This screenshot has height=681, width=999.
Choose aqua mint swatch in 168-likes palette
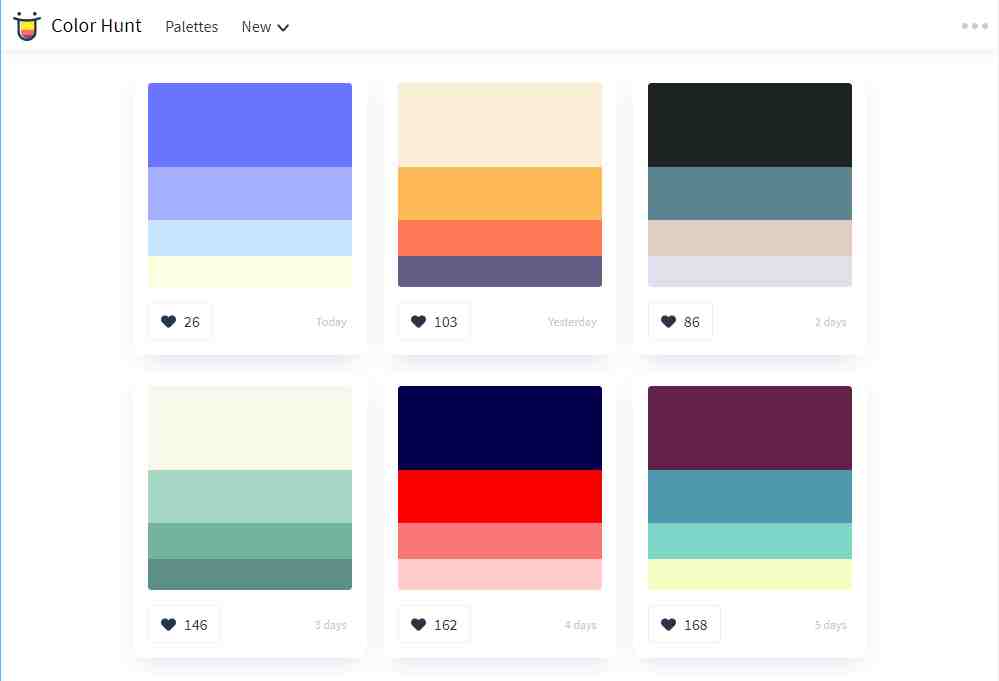coord(750,541)
